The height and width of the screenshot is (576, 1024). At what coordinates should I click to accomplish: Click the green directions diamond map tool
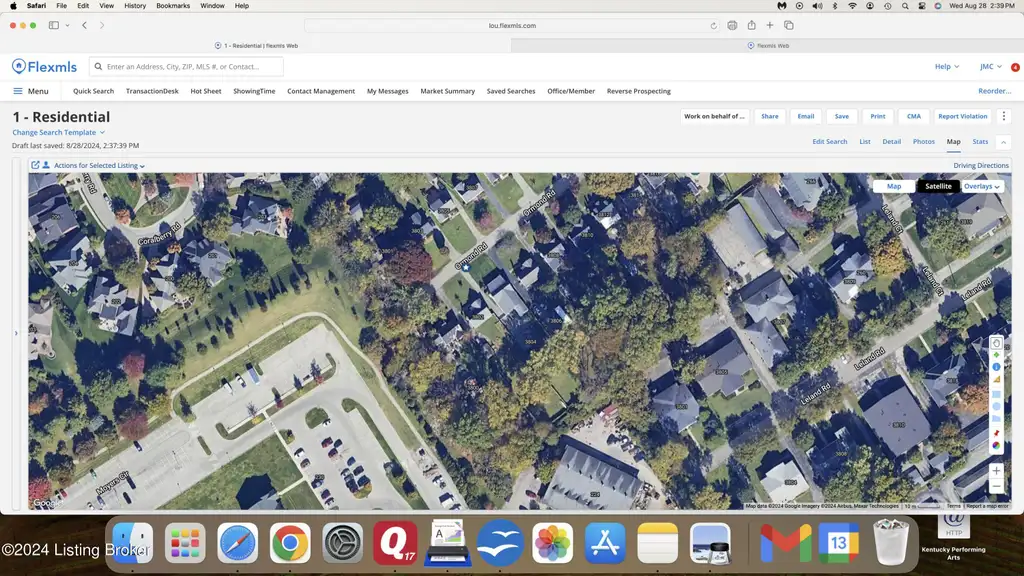click(x=996, y=355)
